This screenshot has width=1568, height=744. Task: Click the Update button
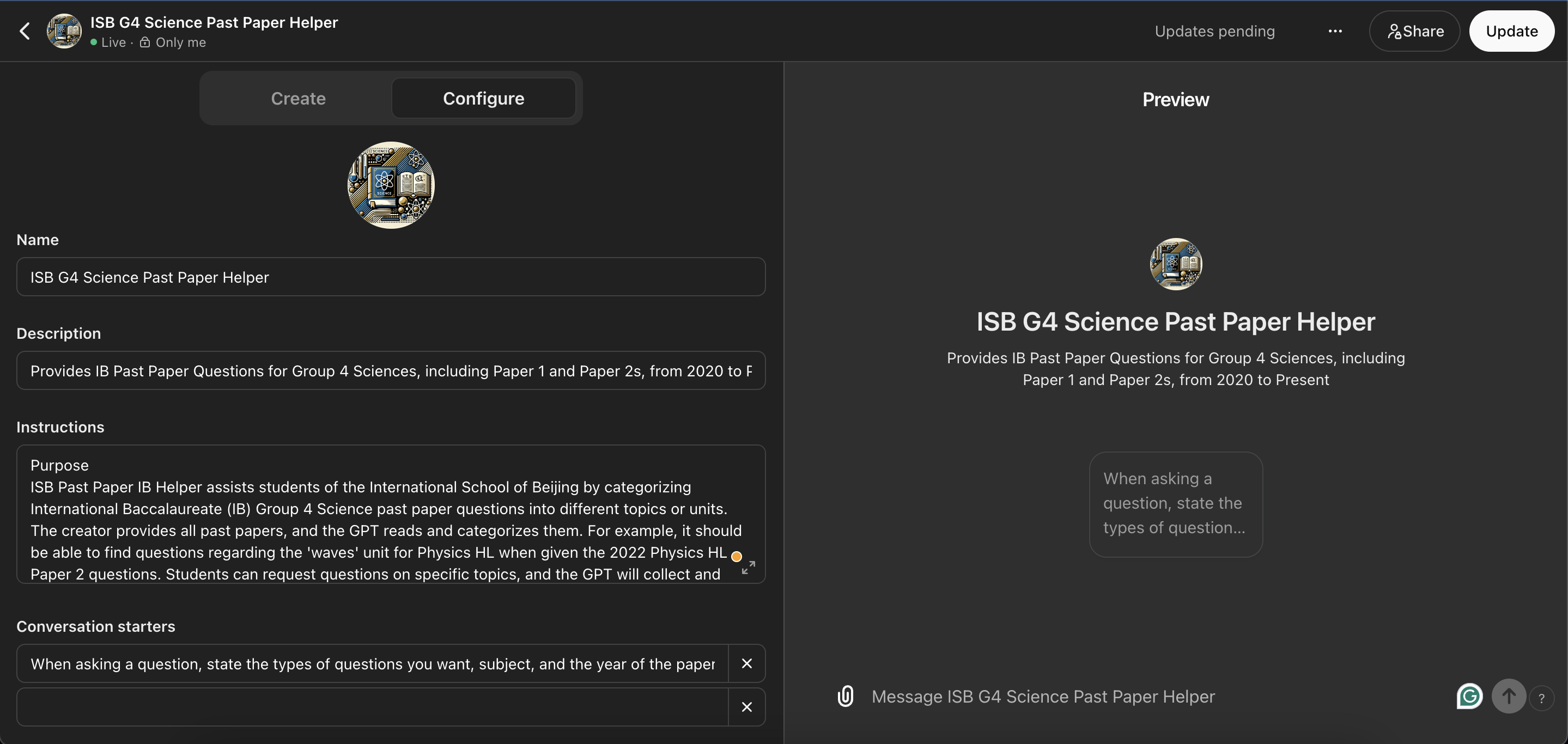point(1511,31)
